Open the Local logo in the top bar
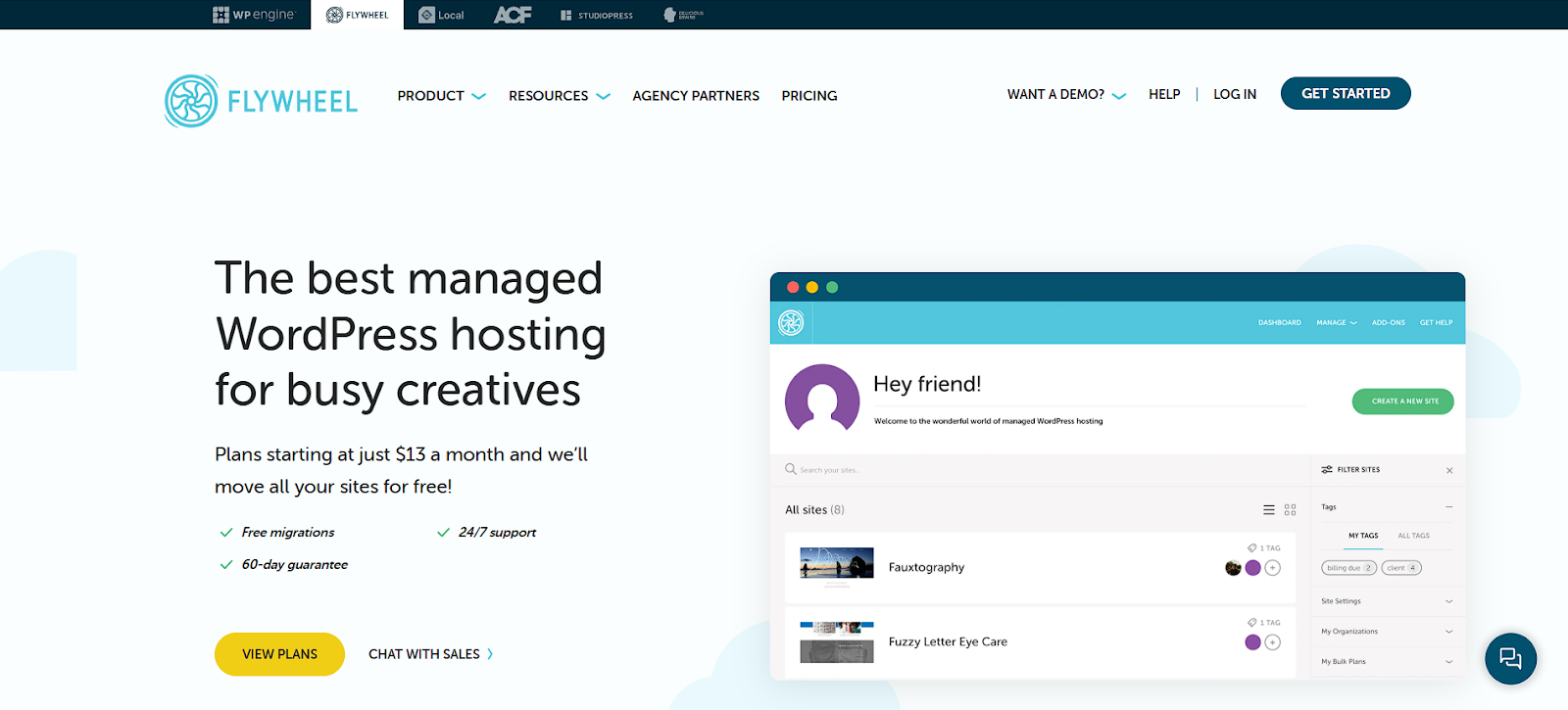 [441, 15]
